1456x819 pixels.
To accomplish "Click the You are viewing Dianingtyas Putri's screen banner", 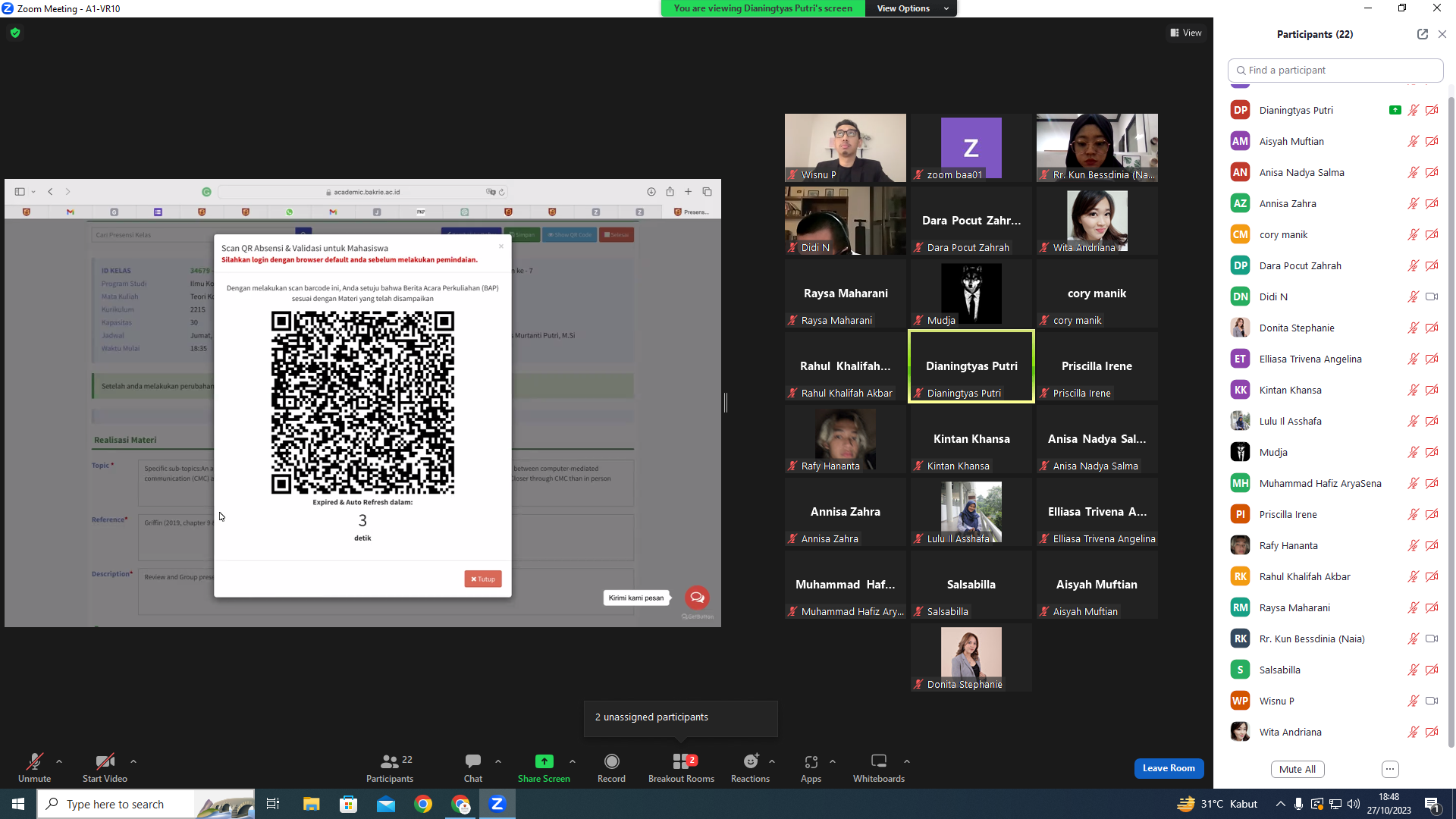I will pos(763,8).
